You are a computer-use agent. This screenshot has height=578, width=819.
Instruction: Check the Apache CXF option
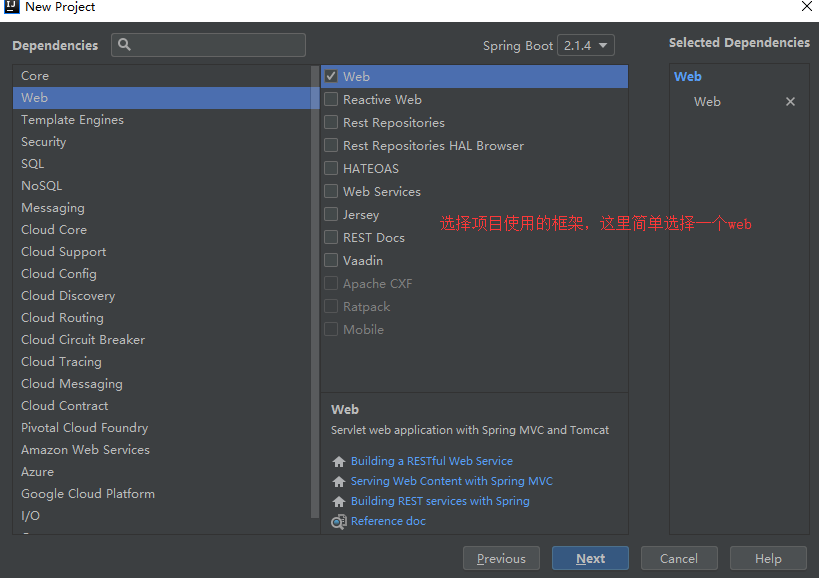(x=331, y=283)
